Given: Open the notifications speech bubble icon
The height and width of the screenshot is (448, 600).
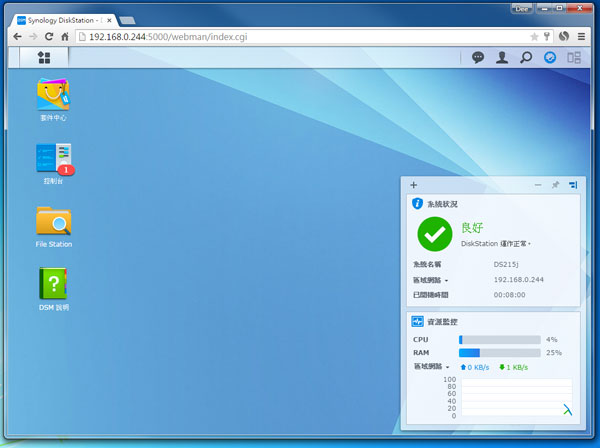Looking at the screenshot, I should point(478,58).
